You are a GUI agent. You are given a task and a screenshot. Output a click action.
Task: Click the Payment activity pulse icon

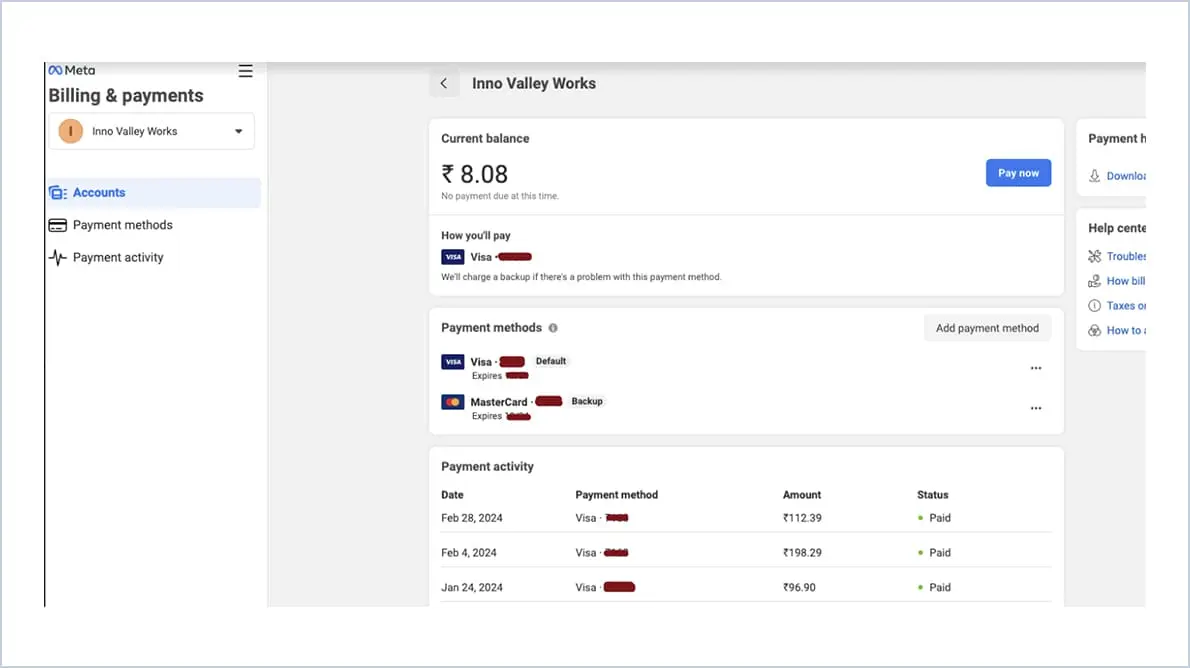point(58,257)
